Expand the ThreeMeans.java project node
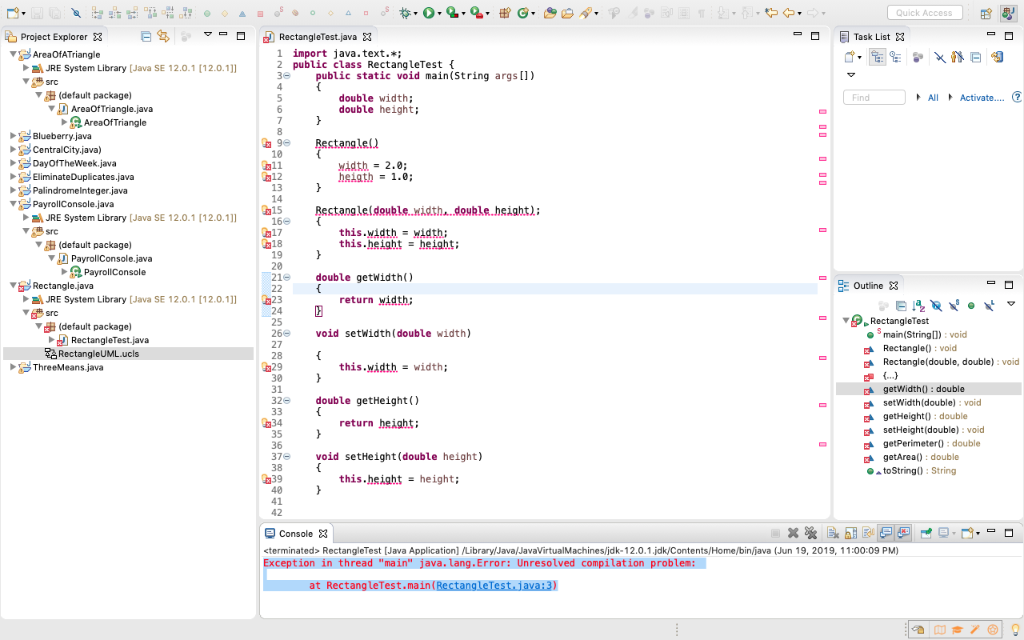Image resolution: width=1024 pixels, height=640 pixels. (x=12, y=367)
